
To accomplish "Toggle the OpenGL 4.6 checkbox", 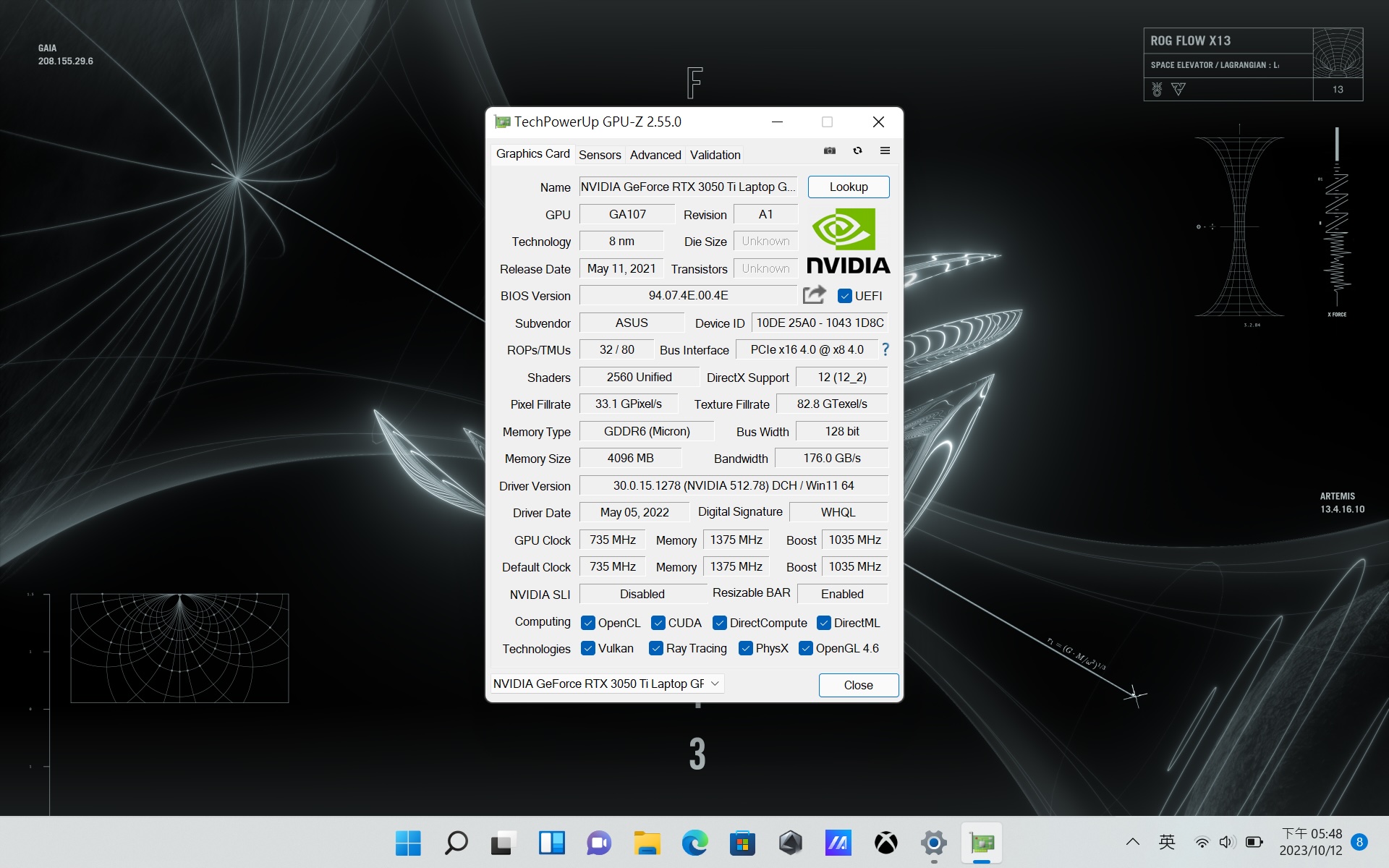I will pyautogui.click(x=806, y=648).
